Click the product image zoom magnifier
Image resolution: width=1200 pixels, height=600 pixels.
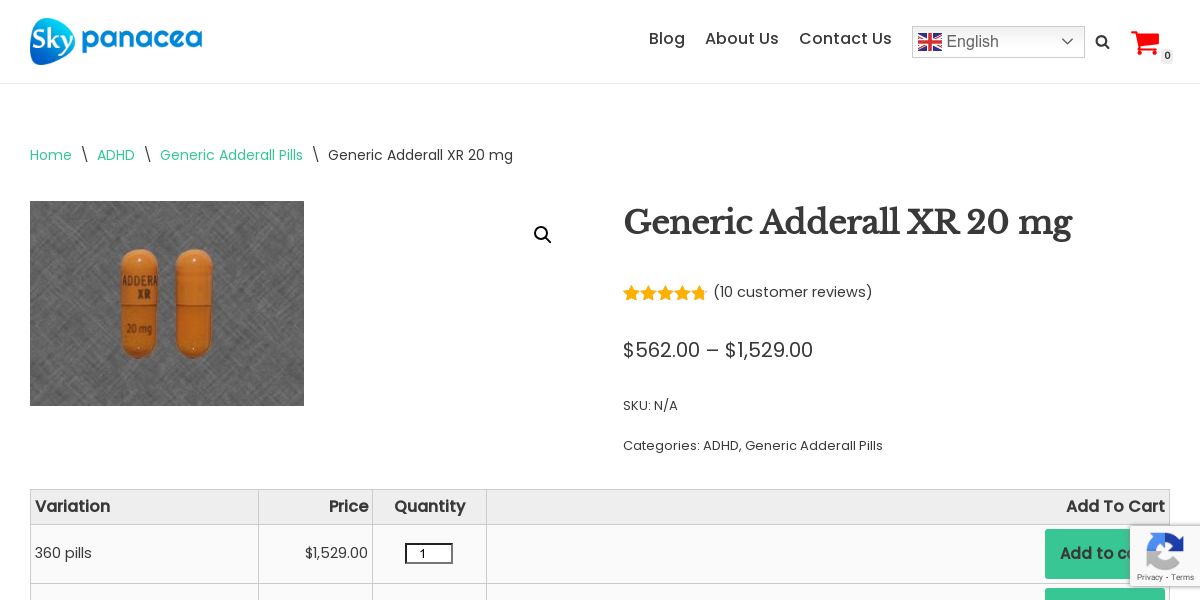click(543, 235)
